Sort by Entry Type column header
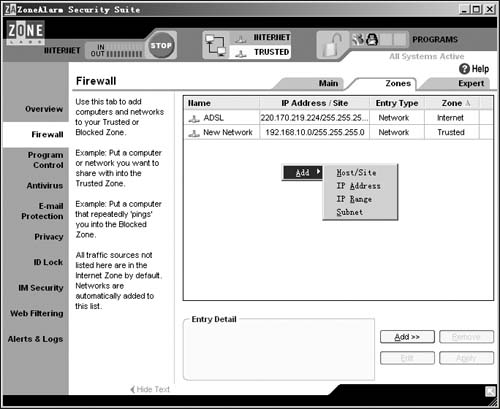Viewport: 500px width, 409px height. tap(397, 103)
